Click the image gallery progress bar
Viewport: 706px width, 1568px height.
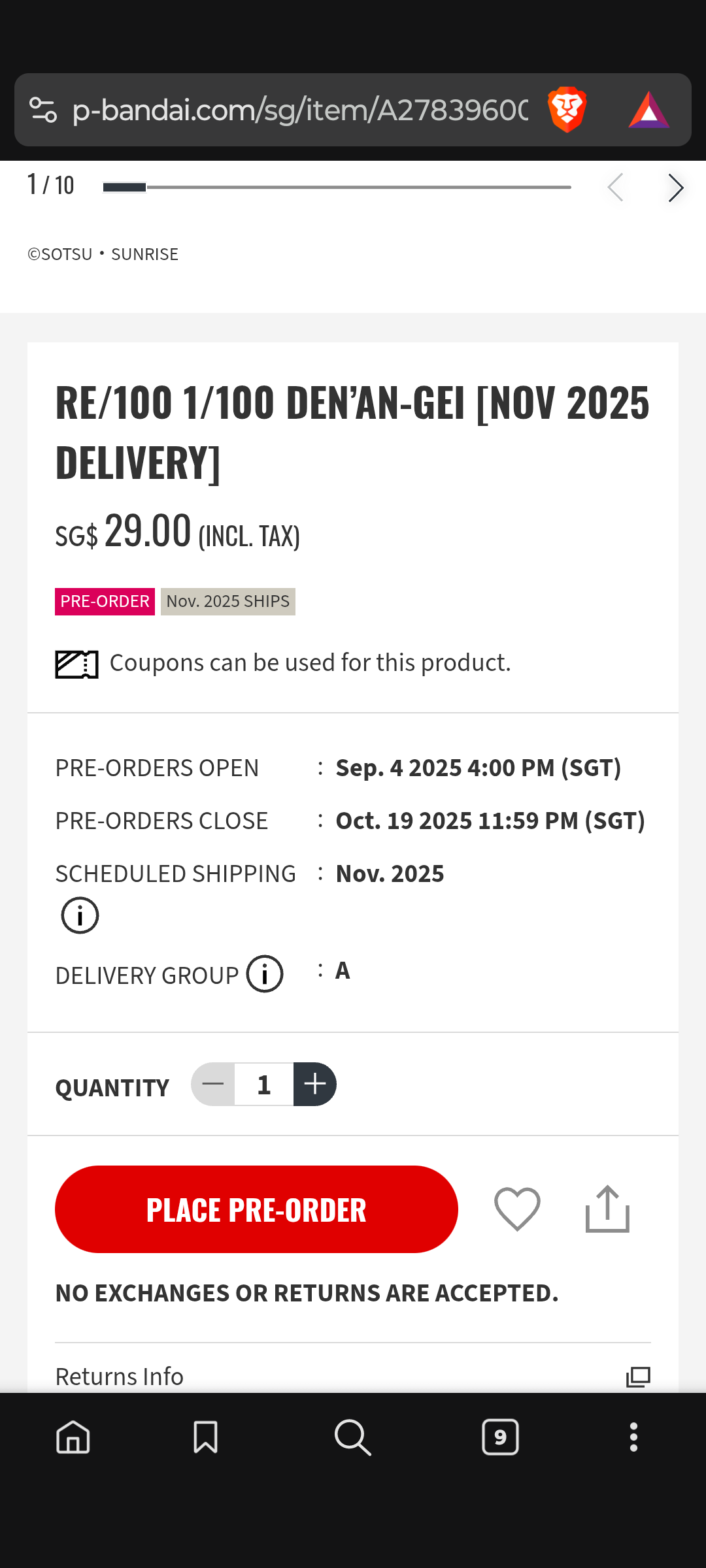(x=337, y=188)
